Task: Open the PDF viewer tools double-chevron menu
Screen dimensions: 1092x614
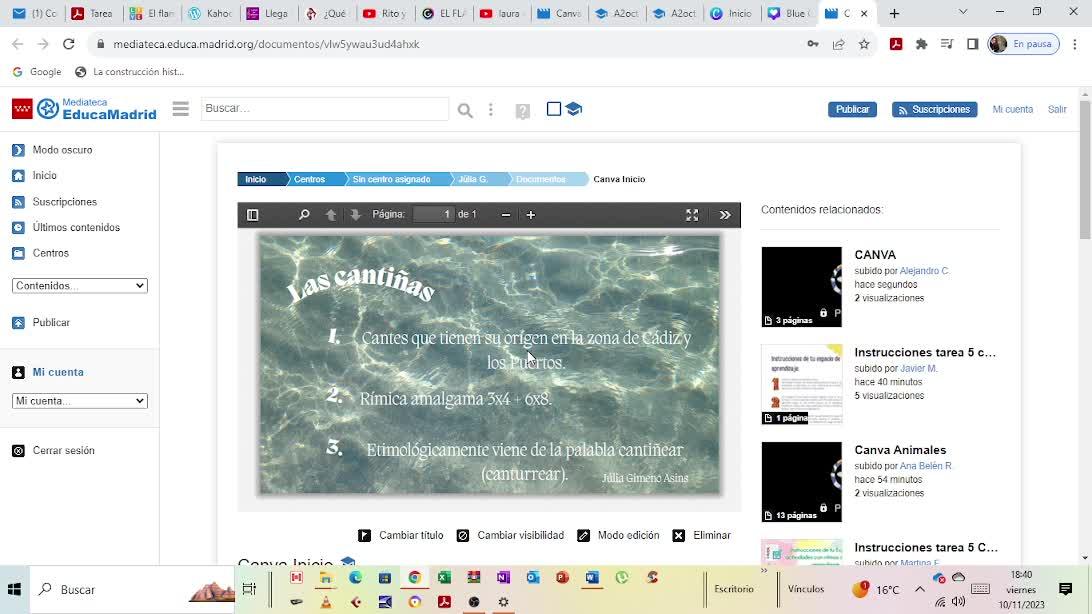Action: [725, 215]
